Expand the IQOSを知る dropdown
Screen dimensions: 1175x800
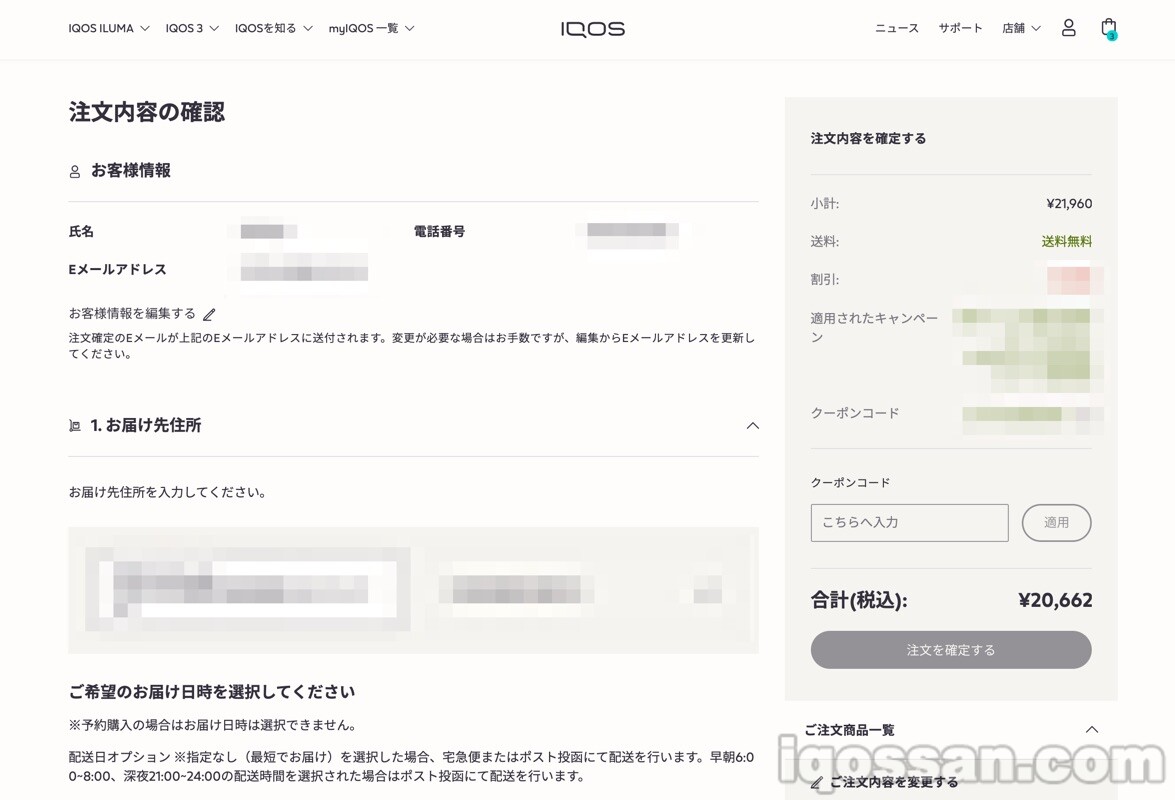pos(273,29)
